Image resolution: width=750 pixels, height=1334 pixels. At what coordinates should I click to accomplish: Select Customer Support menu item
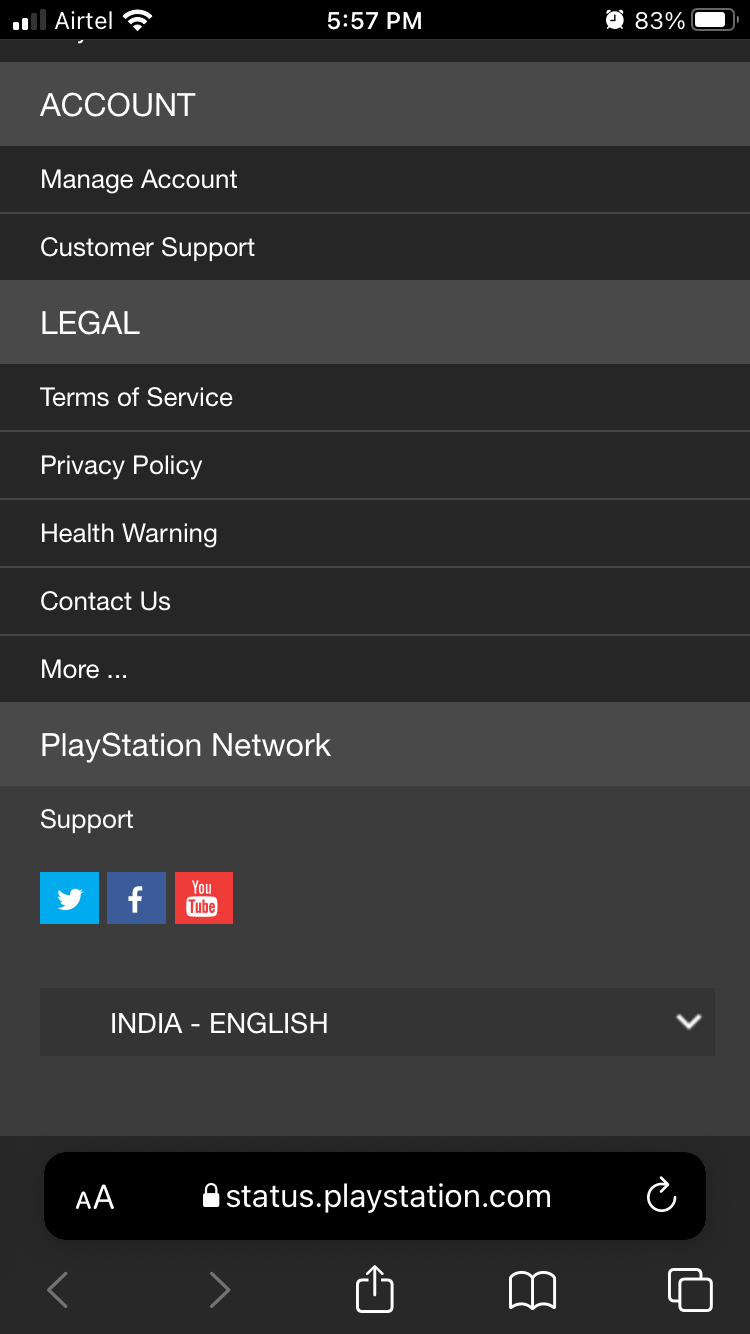tap(147, 247)
